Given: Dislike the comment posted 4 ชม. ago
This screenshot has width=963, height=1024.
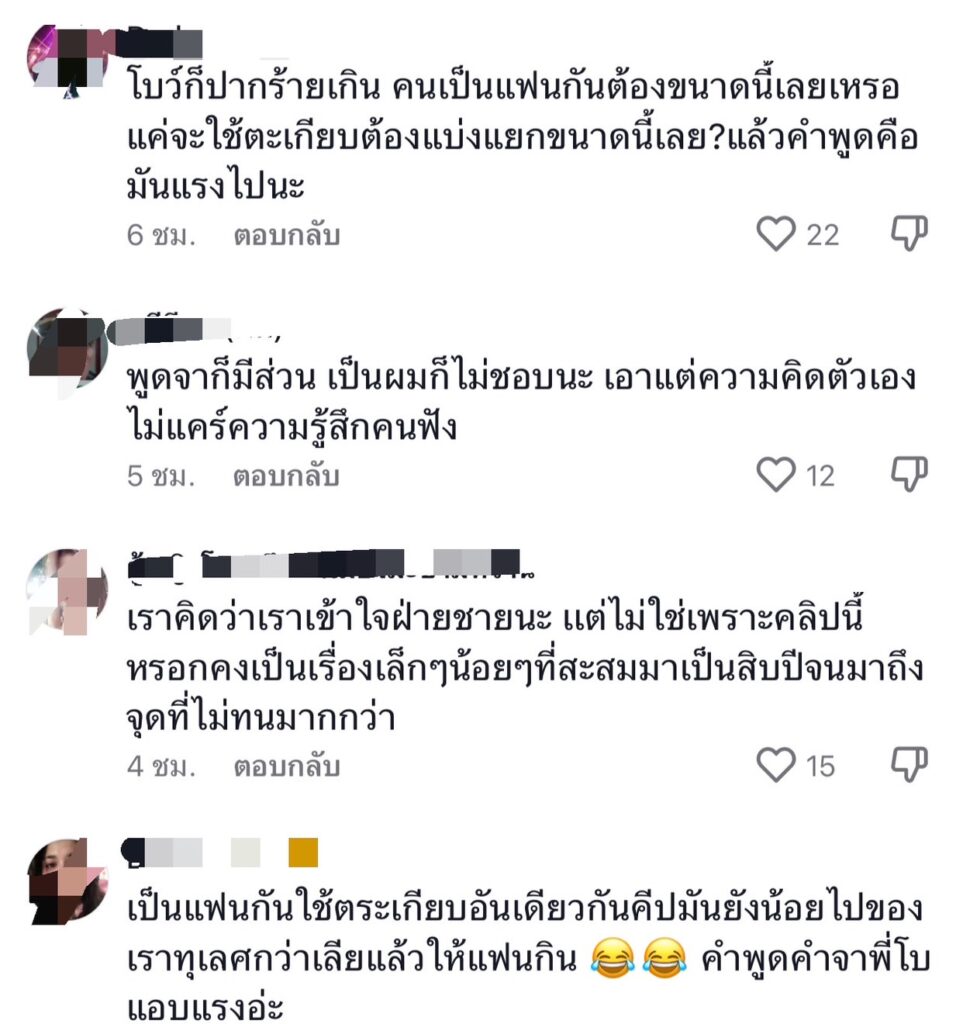Looking at the screenshot, I should click(x=909, y=763).
